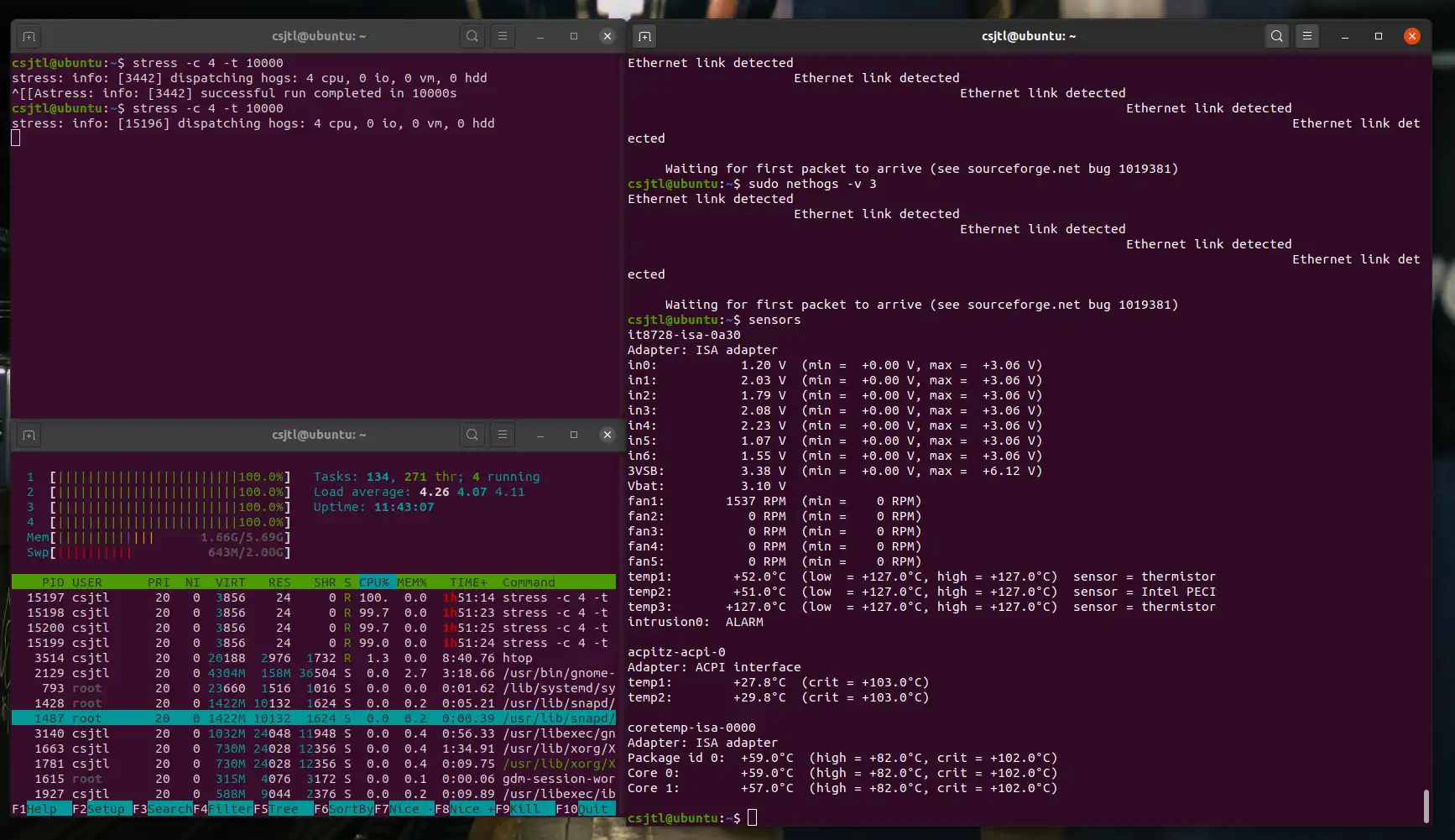Open htop Setup from the function bar
The image size is (1455, 840).
click(x=106, y=809)
